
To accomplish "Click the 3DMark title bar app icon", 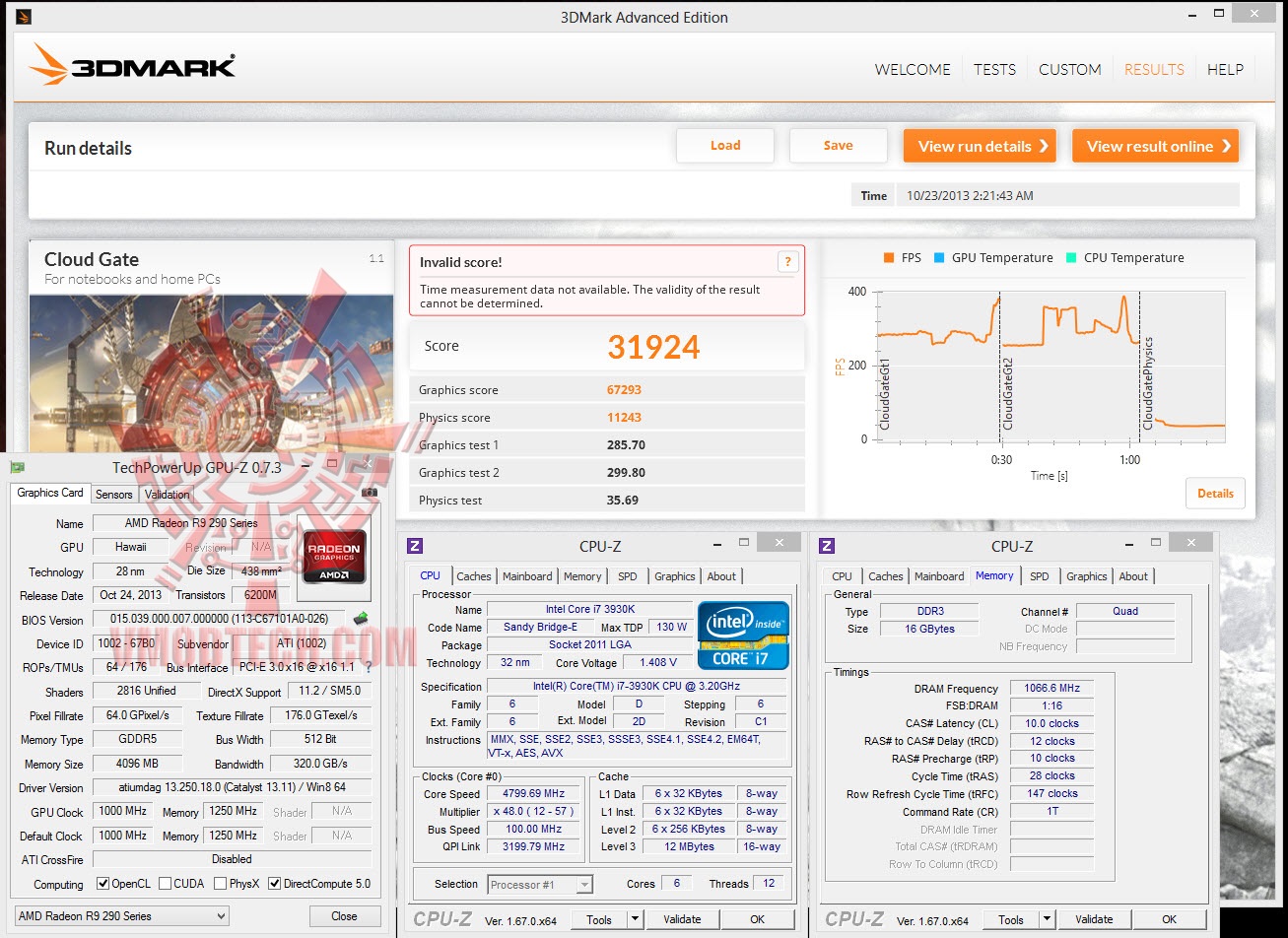I will 24,17.
